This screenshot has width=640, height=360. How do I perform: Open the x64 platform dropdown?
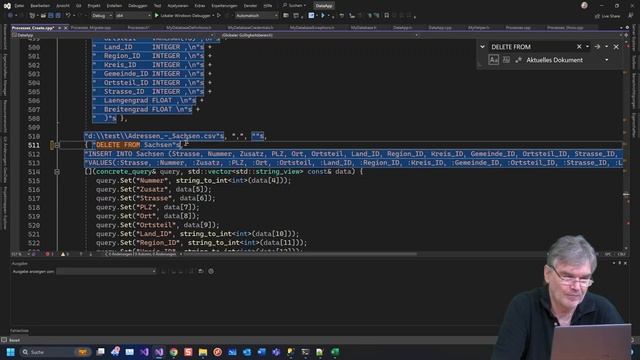pos(133,16)
